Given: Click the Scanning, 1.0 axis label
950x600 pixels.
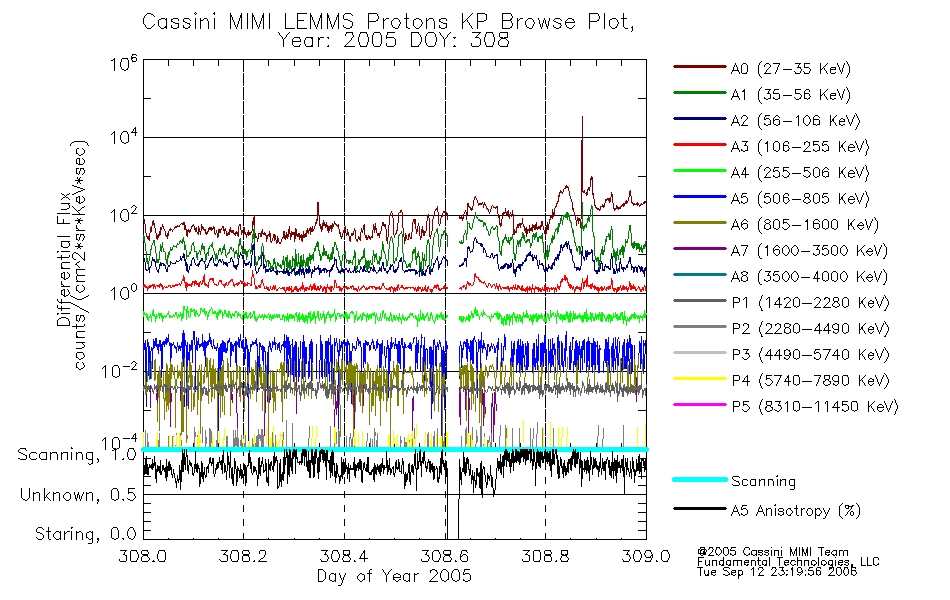Looking at the screenshot, I should (x=77, y=455).
